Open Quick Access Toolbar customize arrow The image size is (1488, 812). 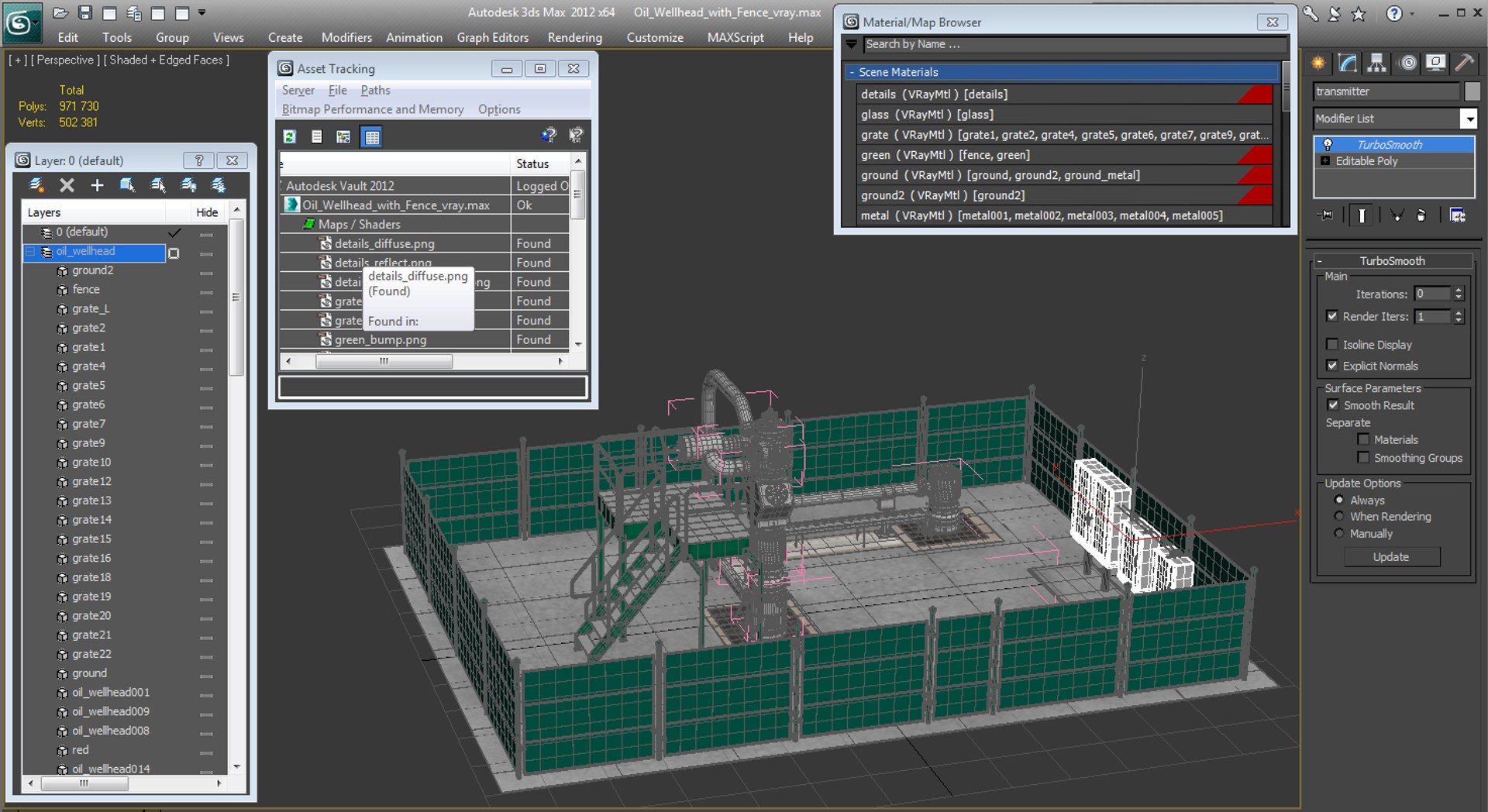coord(202,13)
